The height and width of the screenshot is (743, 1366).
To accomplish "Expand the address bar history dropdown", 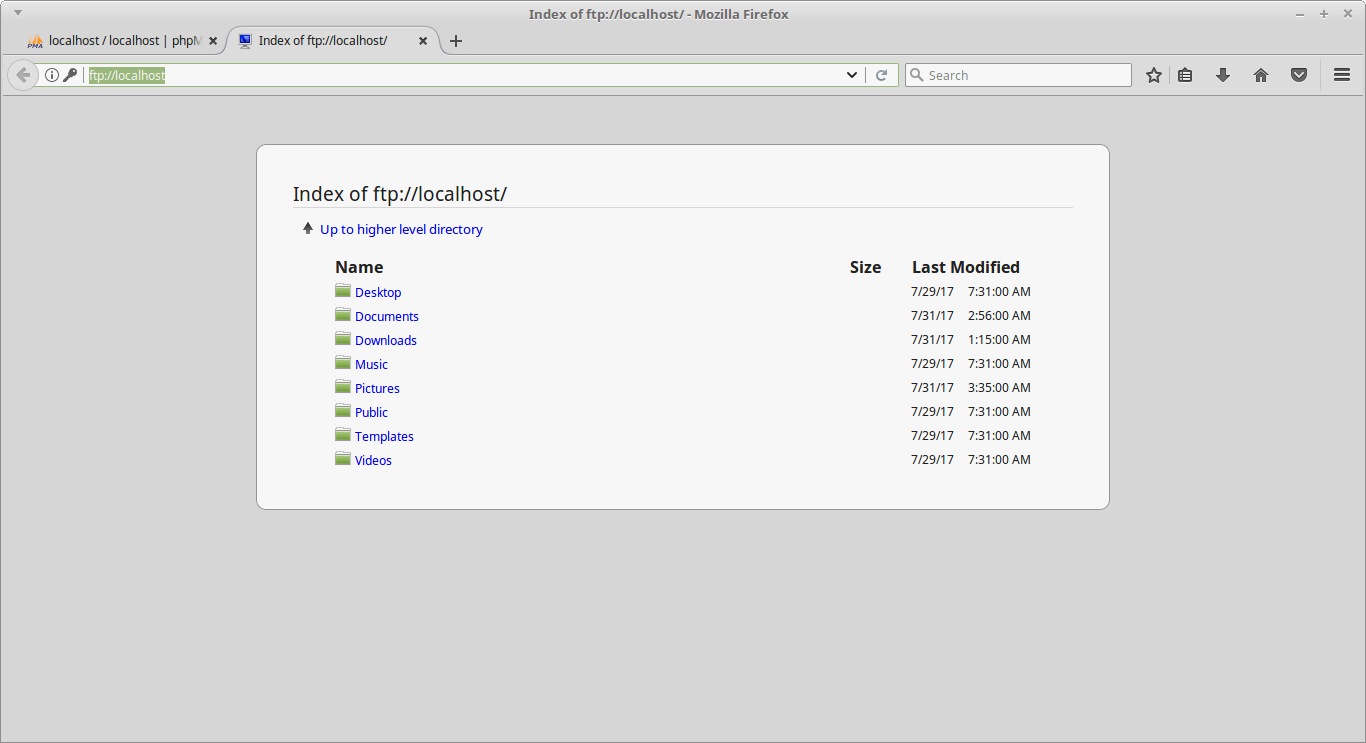I will coord(852,74).
